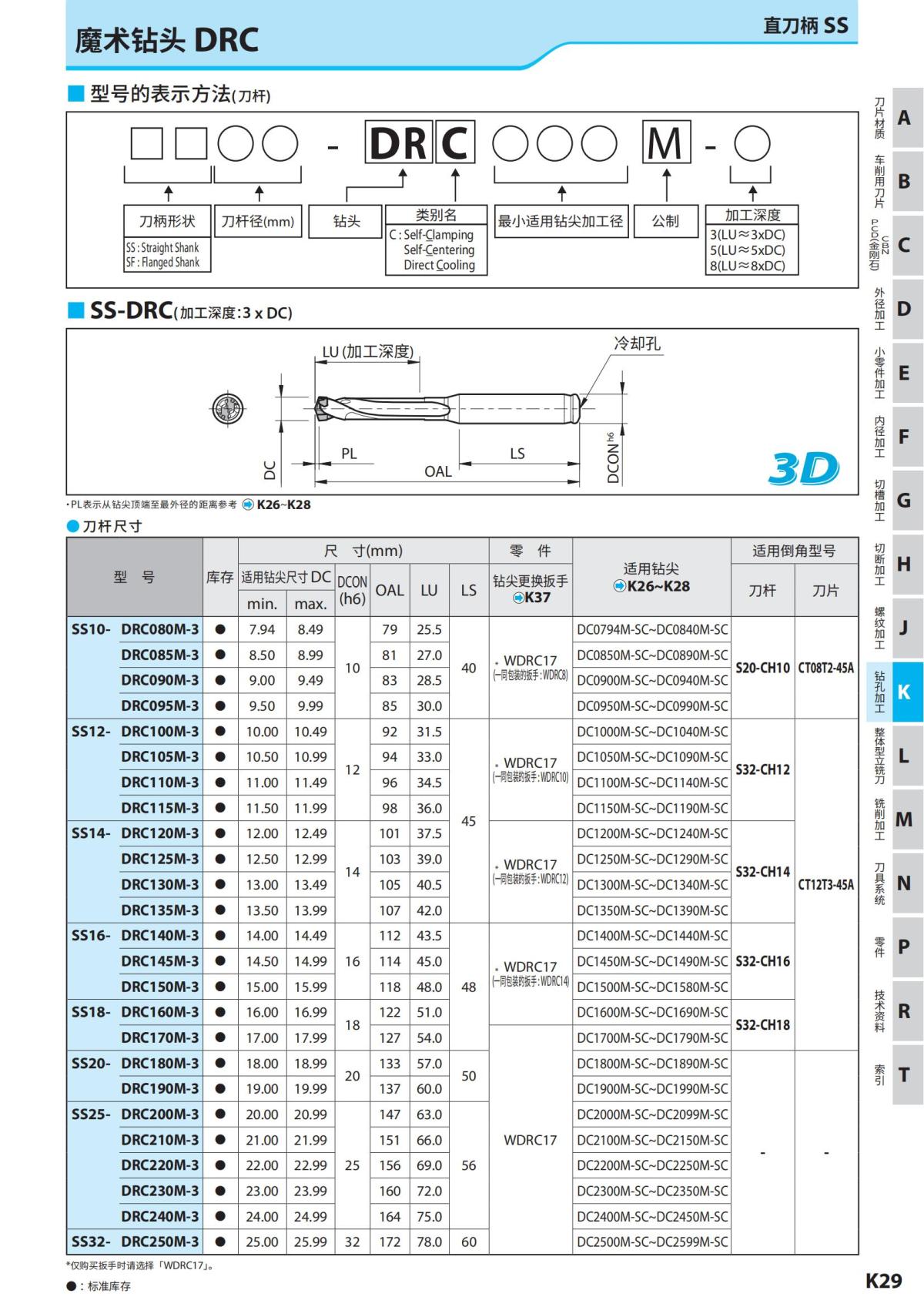This screenshot has width=924, height=1307.
Task: Click the 加工深度 label box in the legend
Action: tap(752, 215)
